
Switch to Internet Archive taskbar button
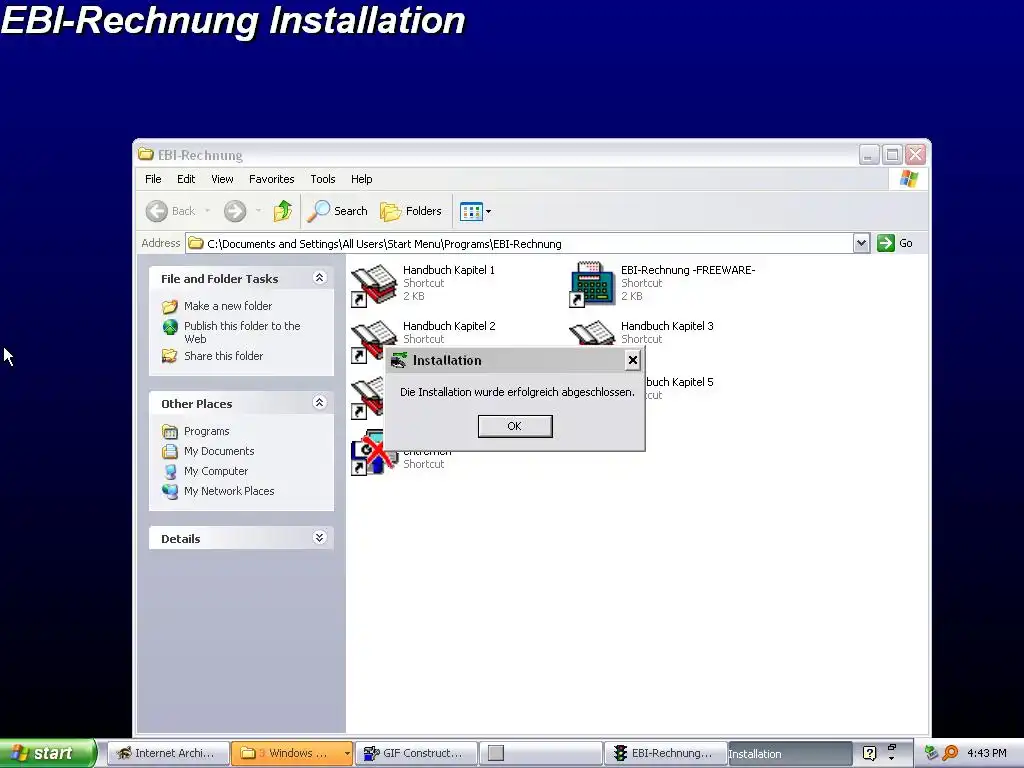168,753
